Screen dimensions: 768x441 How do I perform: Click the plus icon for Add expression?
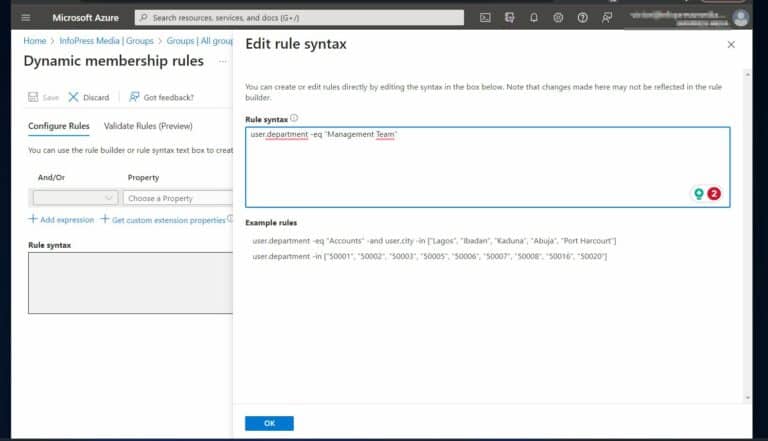point(33,219)
